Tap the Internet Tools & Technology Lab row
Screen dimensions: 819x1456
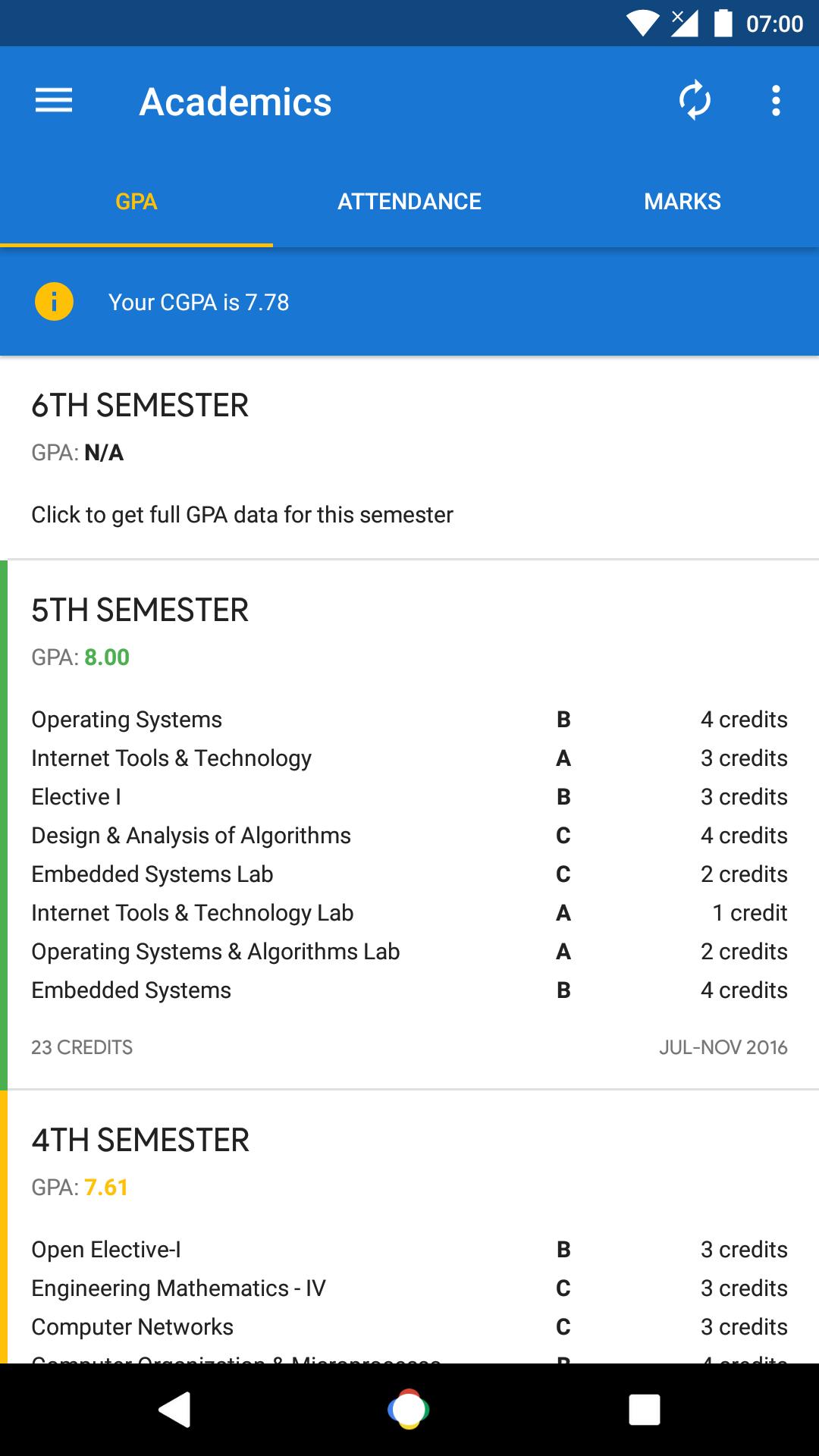point(409,913)
